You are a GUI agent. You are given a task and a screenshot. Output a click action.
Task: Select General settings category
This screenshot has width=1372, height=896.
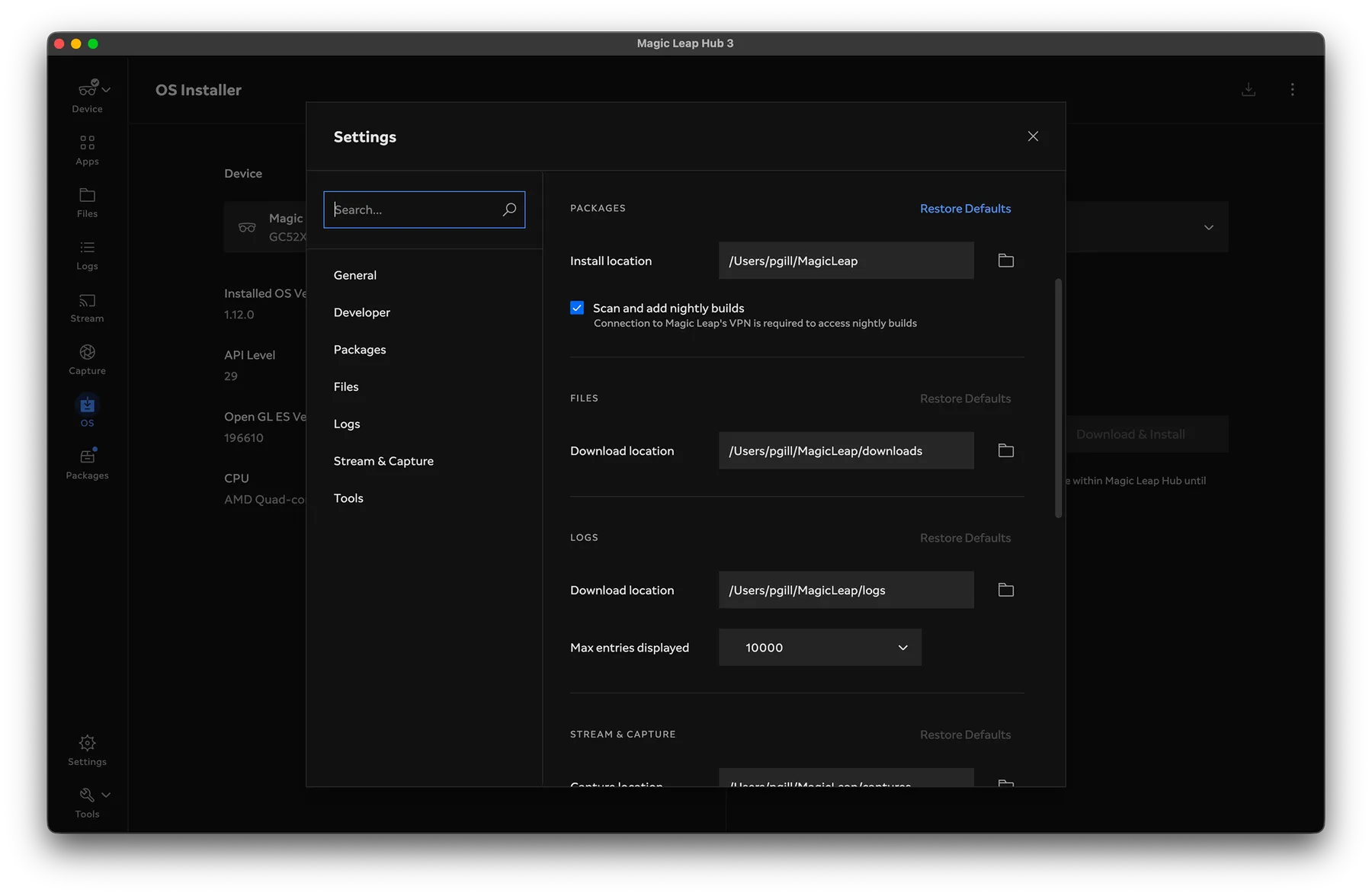pyautogui.click(x=355, y=275)
